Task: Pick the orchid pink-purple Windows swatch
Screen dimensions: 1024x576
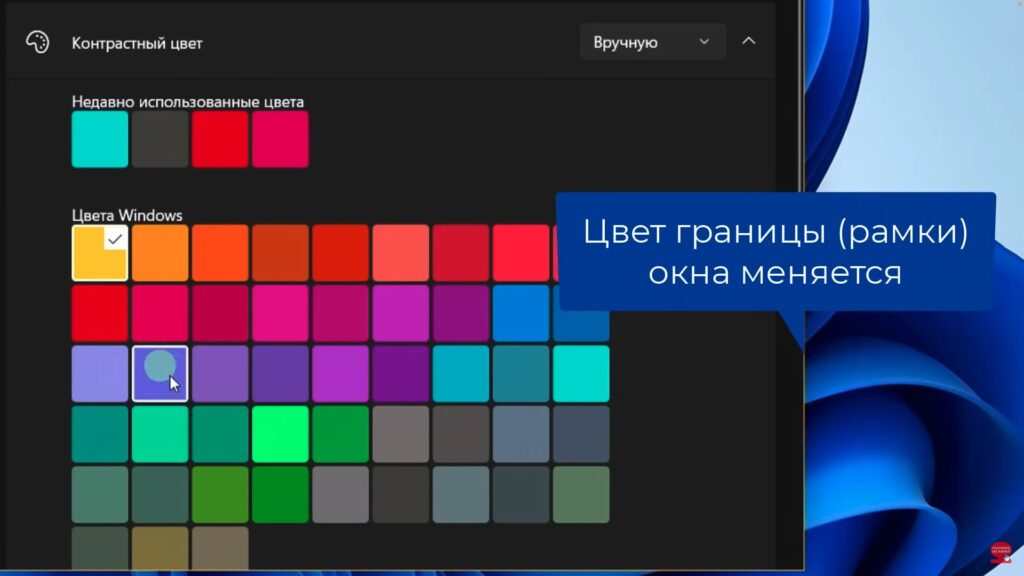Action: (x=400, y=313)
